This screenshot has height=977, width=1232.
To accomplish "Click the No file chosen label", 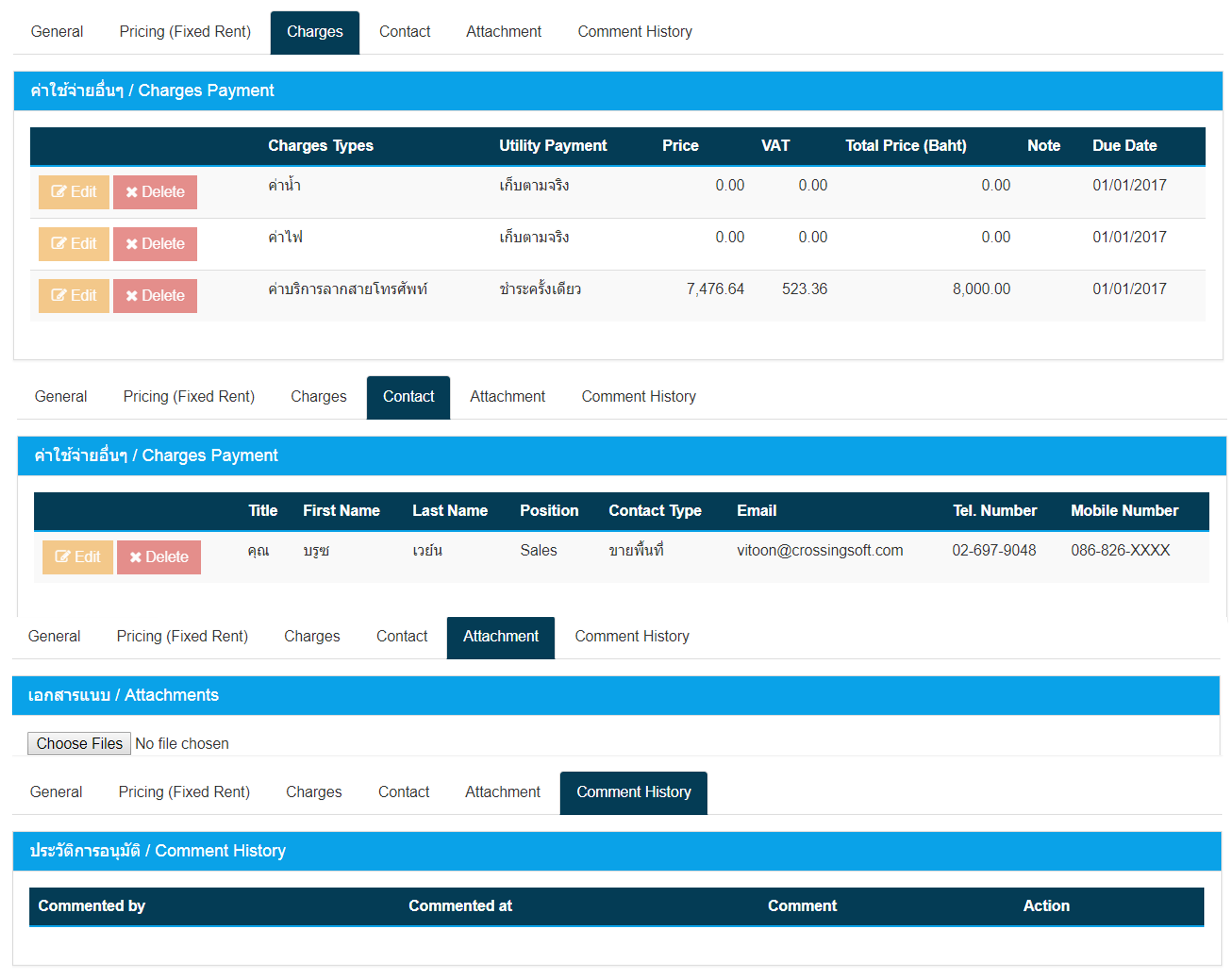I will point(182,744).
